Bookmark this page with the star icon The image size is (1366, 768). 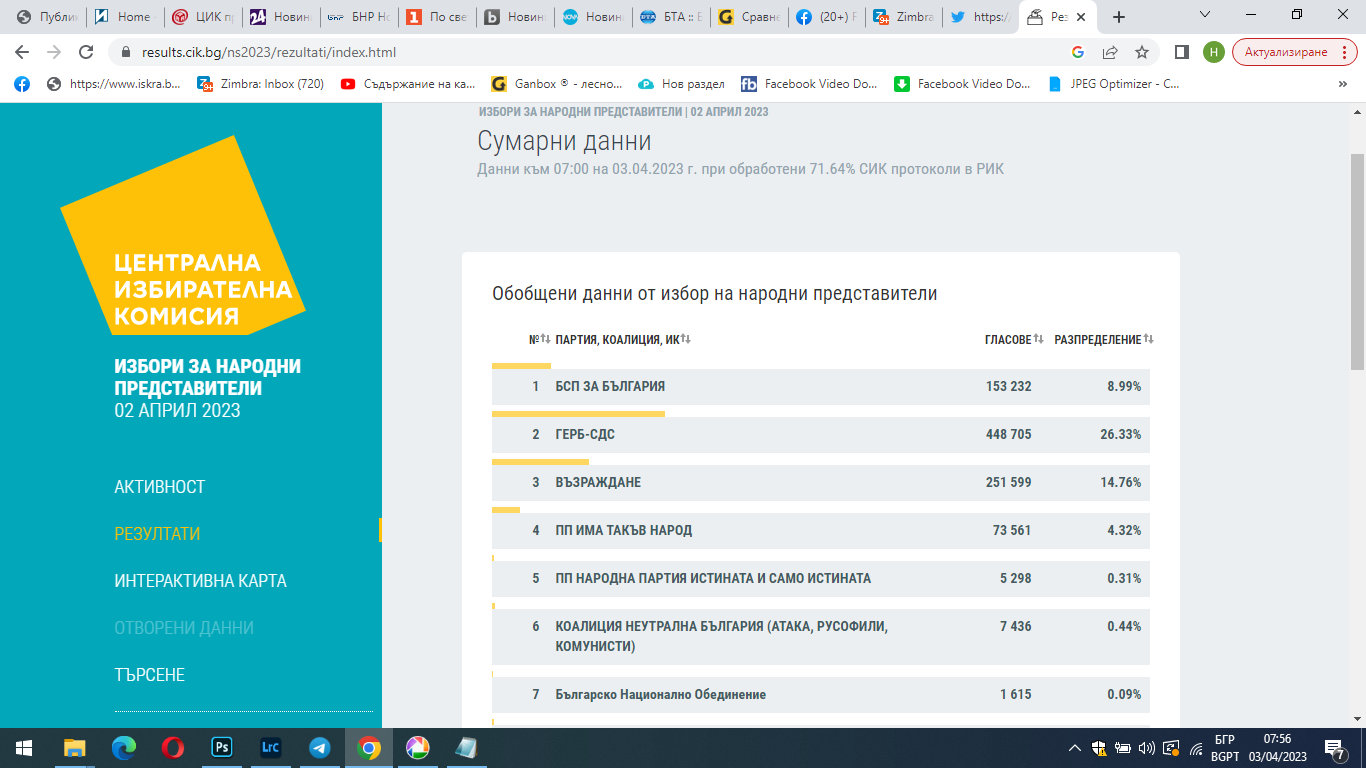[x=1141, y=52]
